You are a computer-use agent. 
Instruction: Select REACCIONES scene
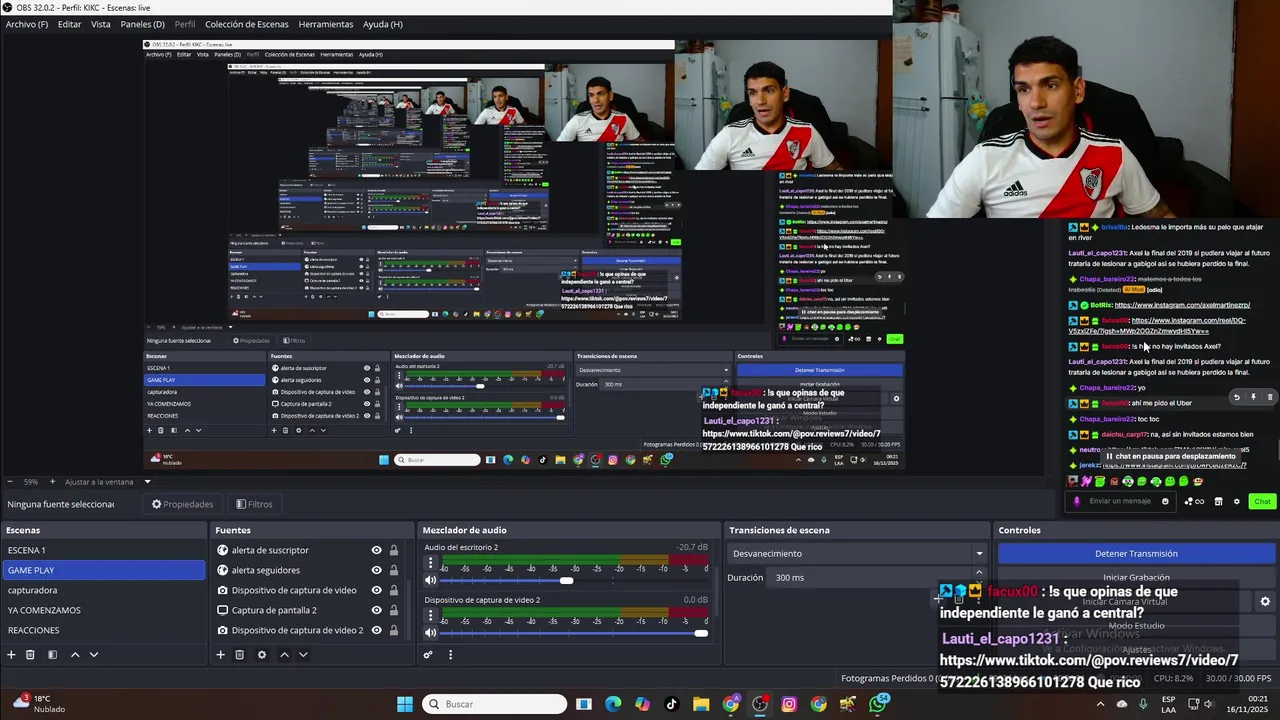[x=104, y=630]
